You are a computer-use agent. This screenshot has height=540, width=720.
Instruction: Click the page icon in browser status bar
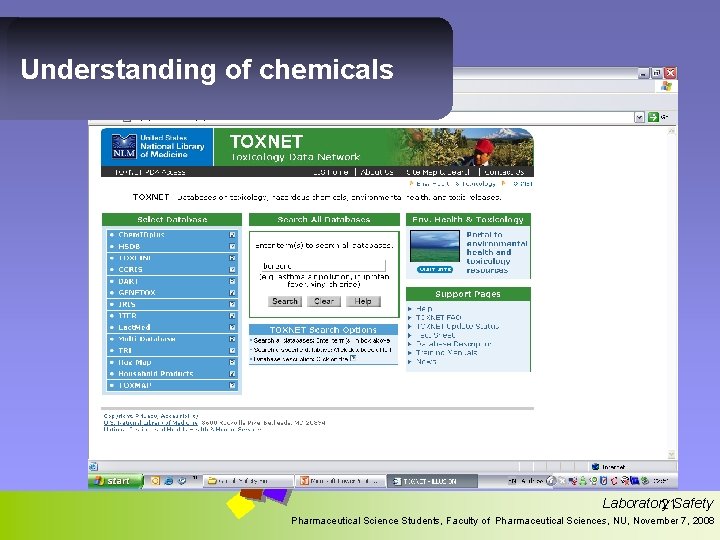click(x=93, y=467)
